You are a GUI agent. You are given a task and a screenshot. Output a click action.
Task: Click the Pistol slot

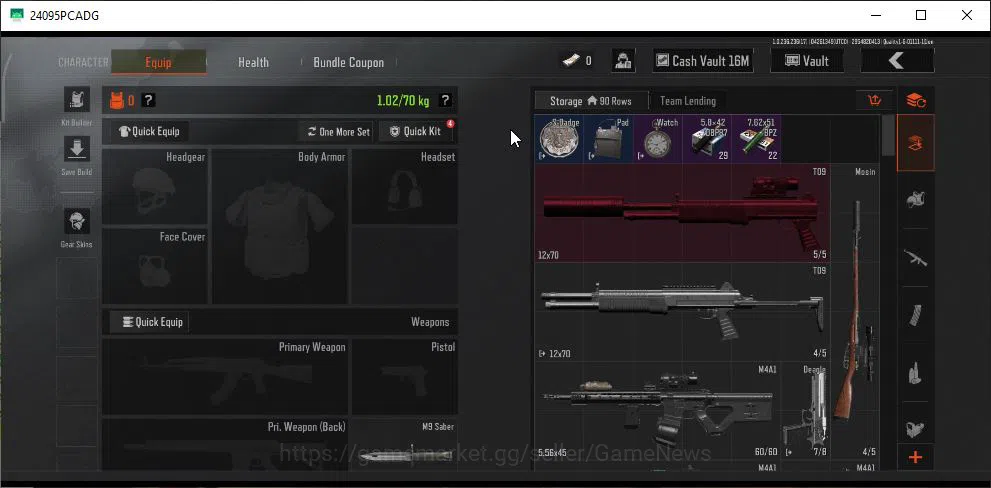404,377
